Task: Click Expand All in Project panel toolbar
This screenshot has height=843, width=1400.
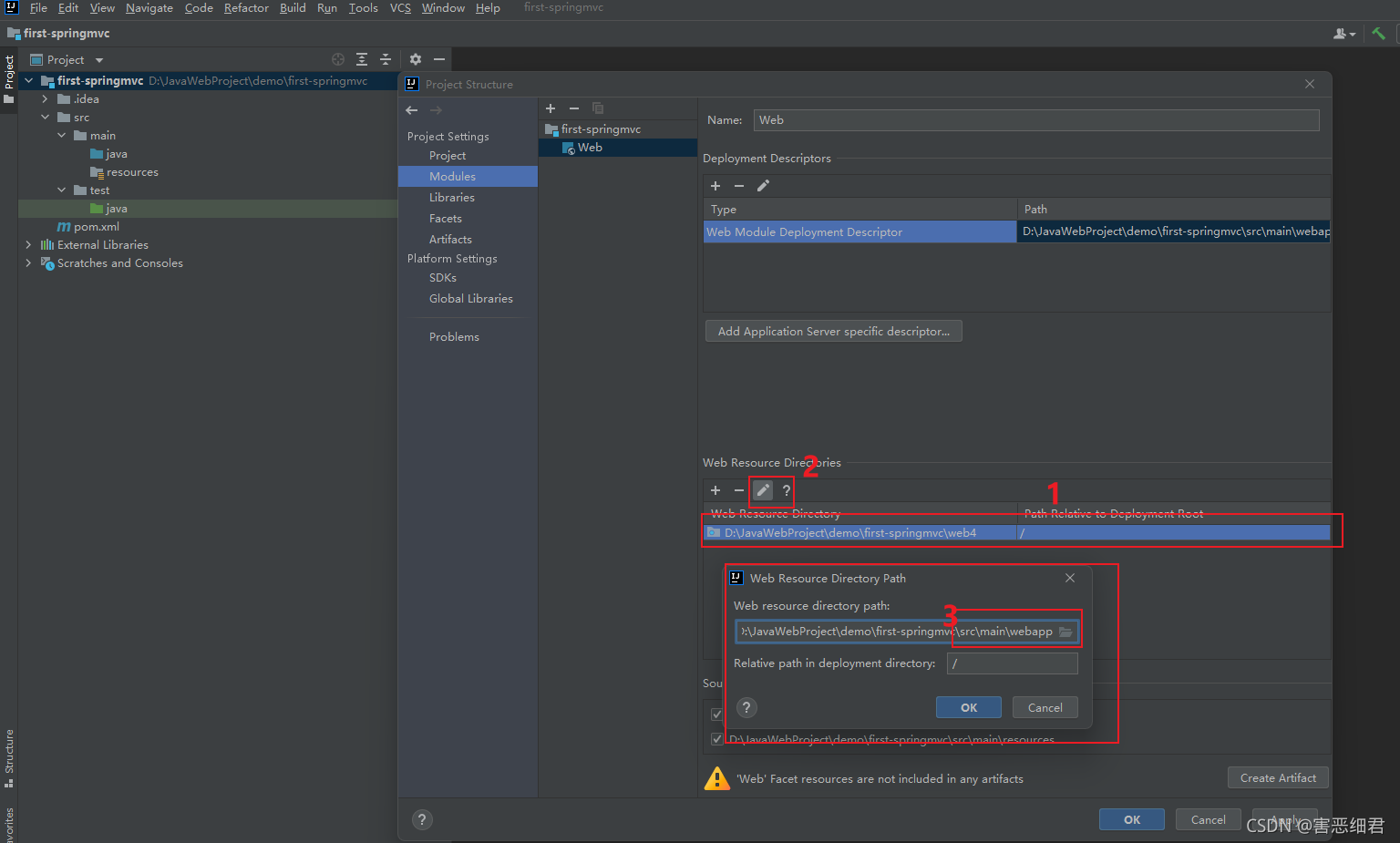Action: 362,59
